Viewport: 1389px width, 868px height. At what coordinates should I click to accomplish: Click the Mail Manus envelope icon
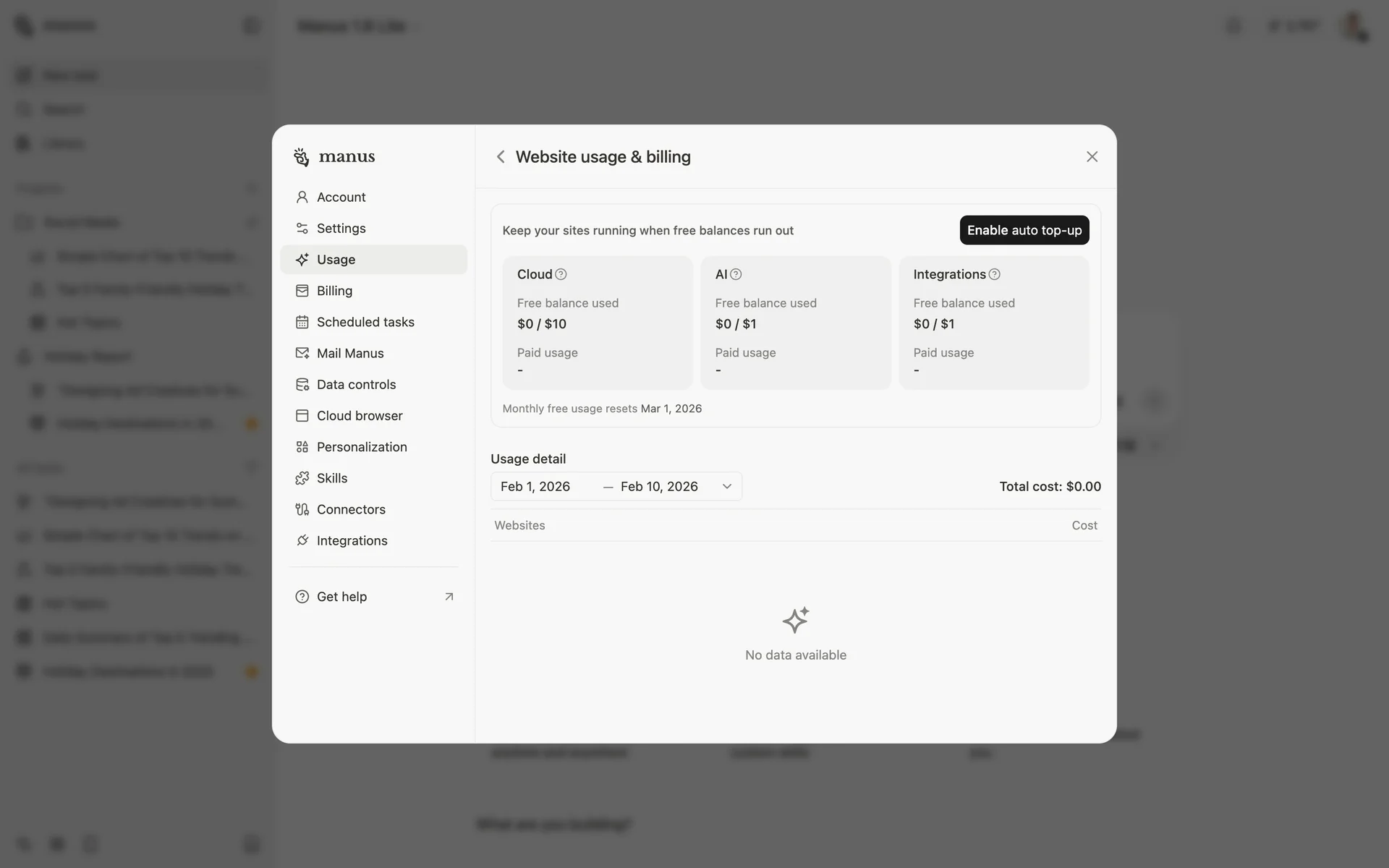point(302,353)
